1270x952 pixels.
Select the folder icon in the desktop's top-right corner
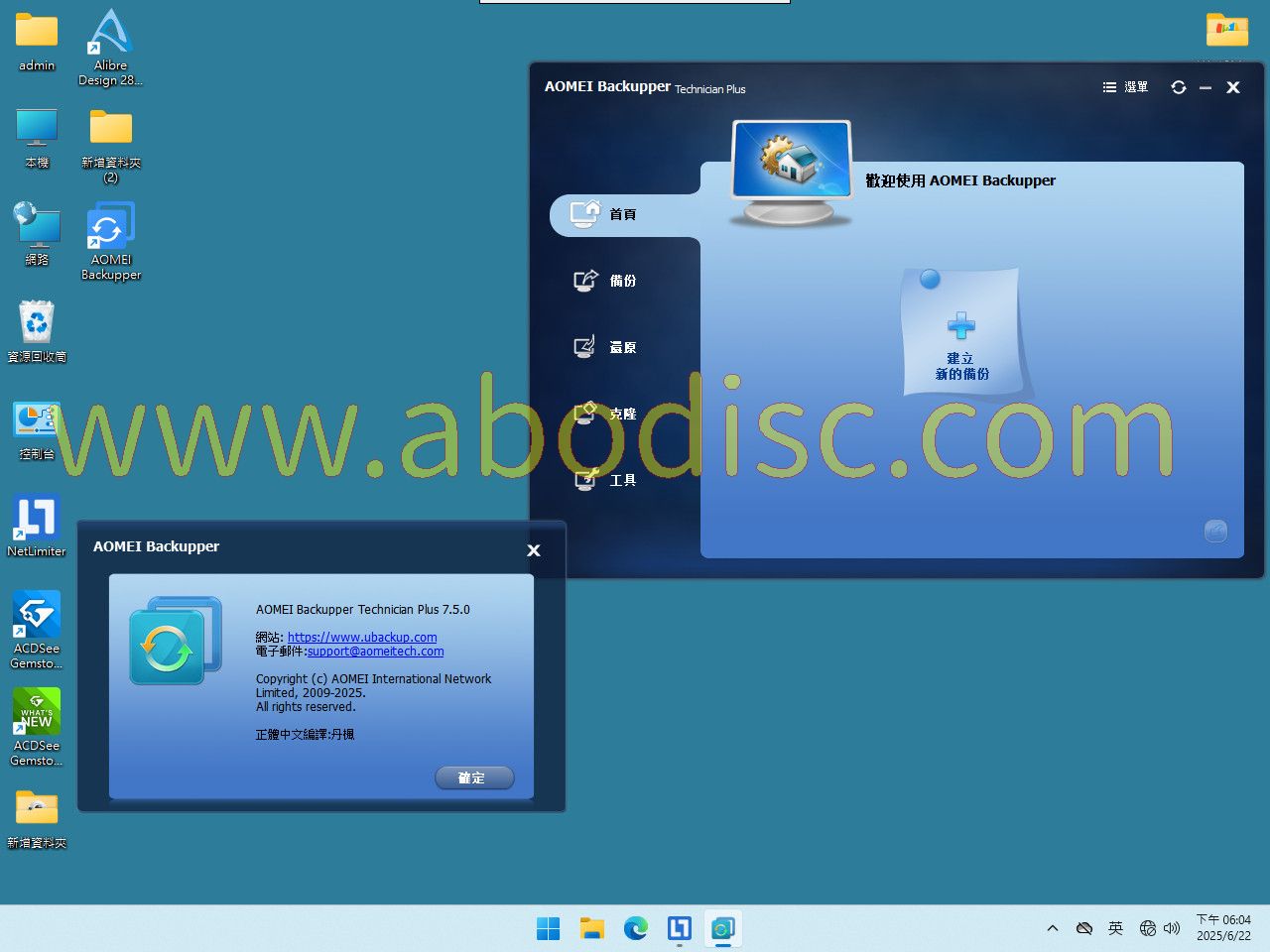coord(1227,30)
